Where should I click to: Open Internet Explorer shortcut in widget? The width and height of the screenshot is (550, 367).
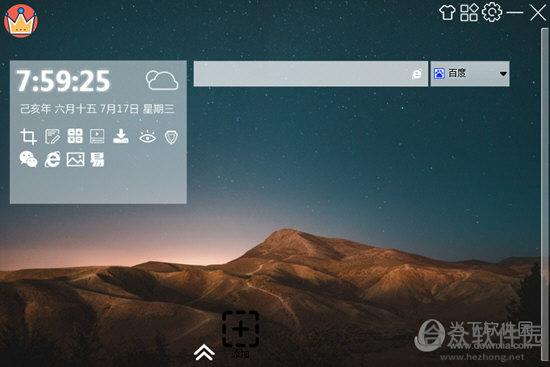(x=52, y=160)
